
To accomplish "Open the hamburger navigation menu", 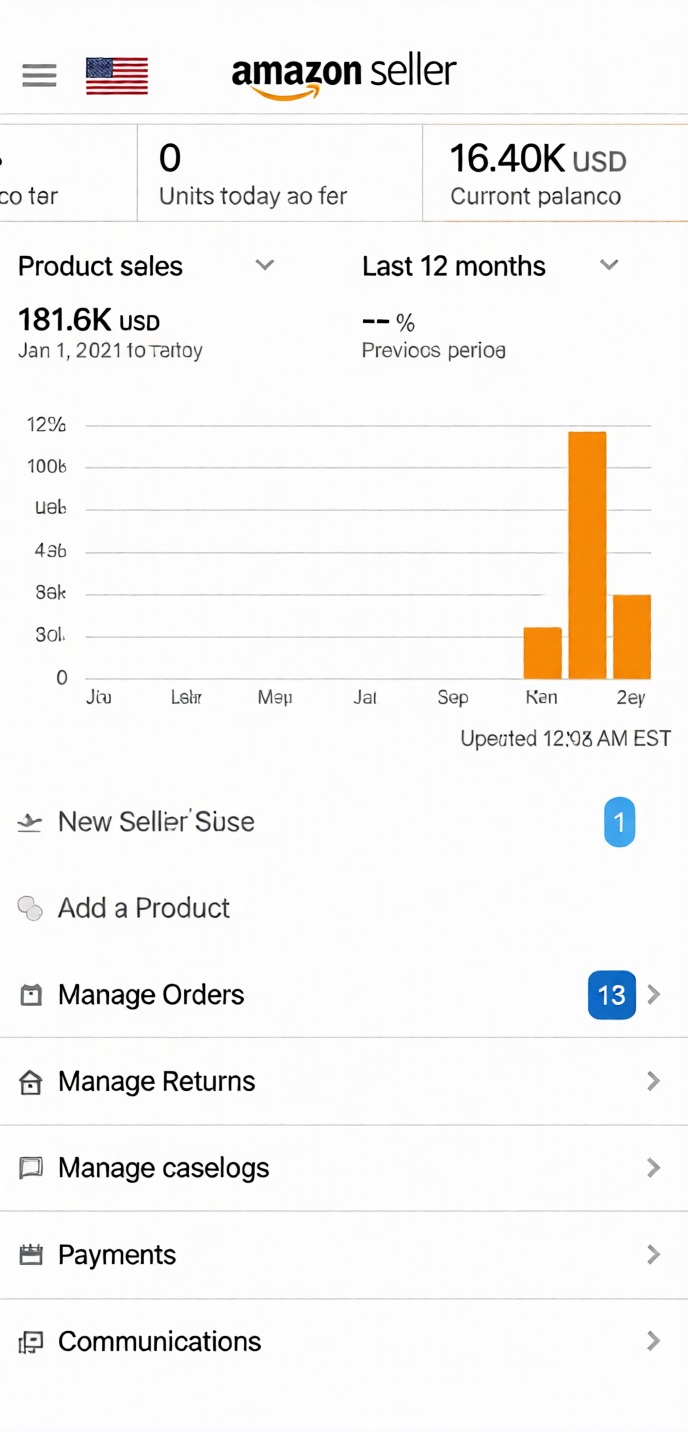I will (x=39, y=75).
